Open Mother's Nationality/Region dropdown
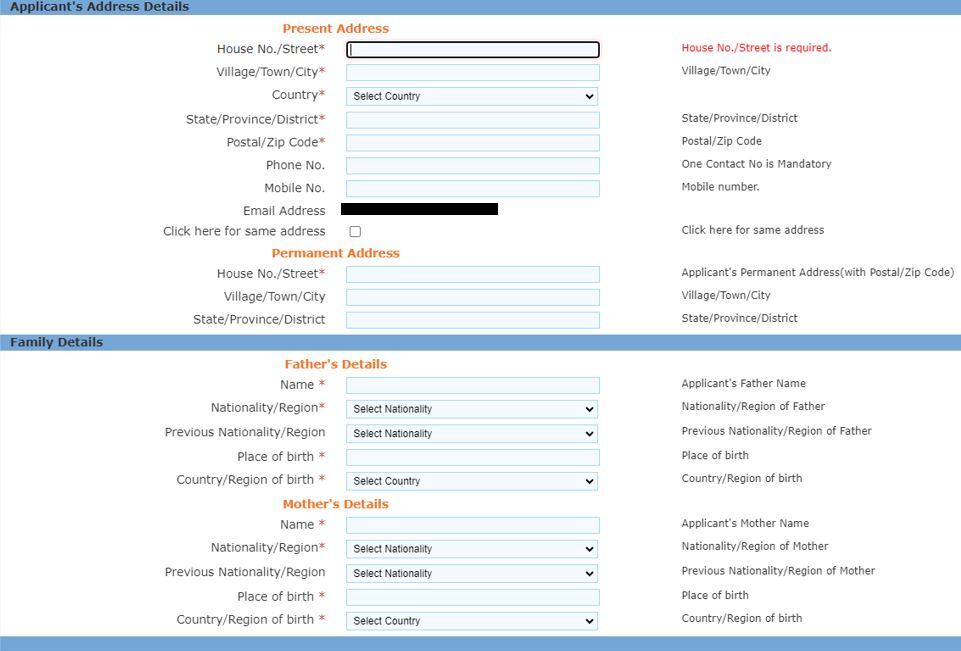The image size is (961, 651). point(472,549)
